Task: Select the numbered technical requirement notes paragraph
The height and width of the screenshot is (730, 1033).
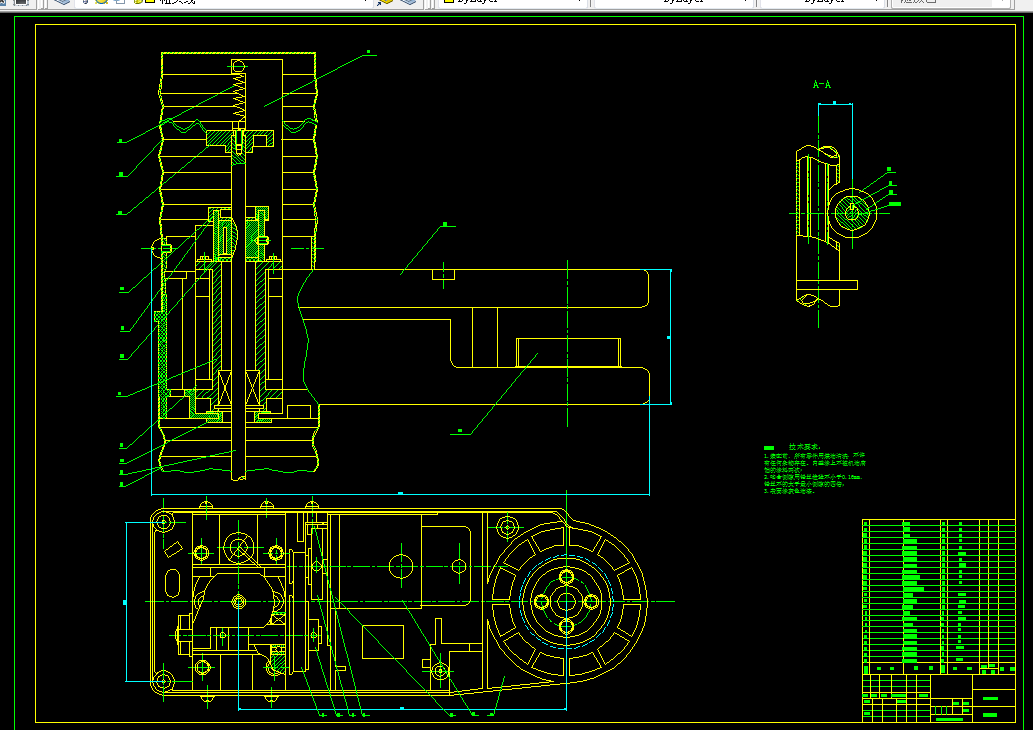Action: [814, 473]
